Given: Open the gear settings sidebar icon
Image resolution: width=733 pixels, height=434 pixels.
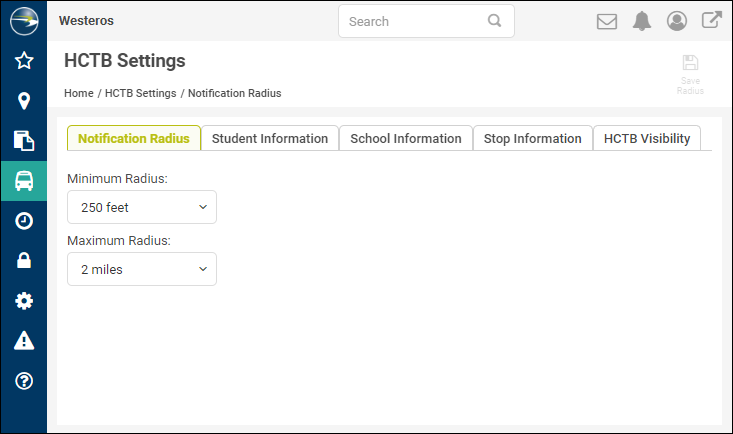Looking at the screenshot, I should click(x=24, y=301).
